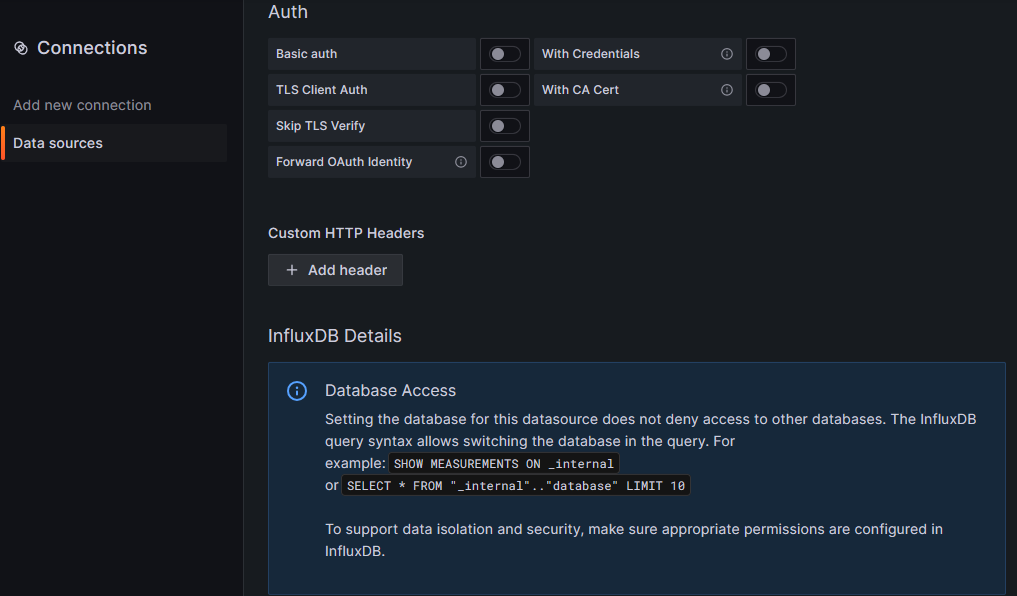
Task: Show info for Forward OAuth Identity
Action: pyautogui.click(x=461, y=162)
